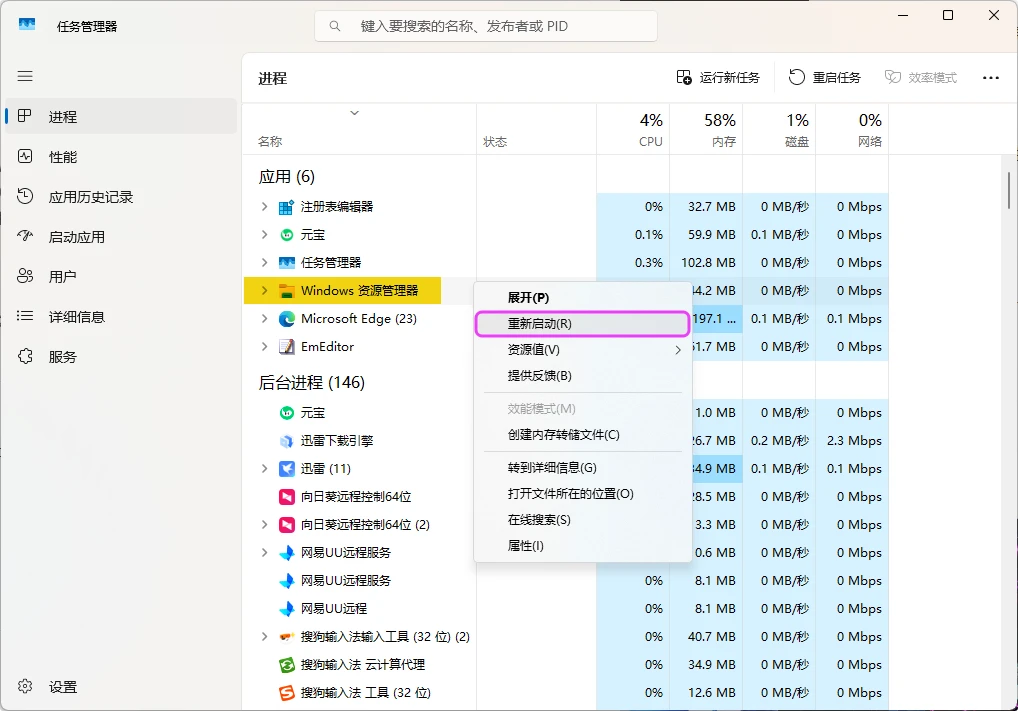This screenshot has height=711, width=1018.
Task: Select the 注册表编辑器 process icon
Action: [286, 207]
